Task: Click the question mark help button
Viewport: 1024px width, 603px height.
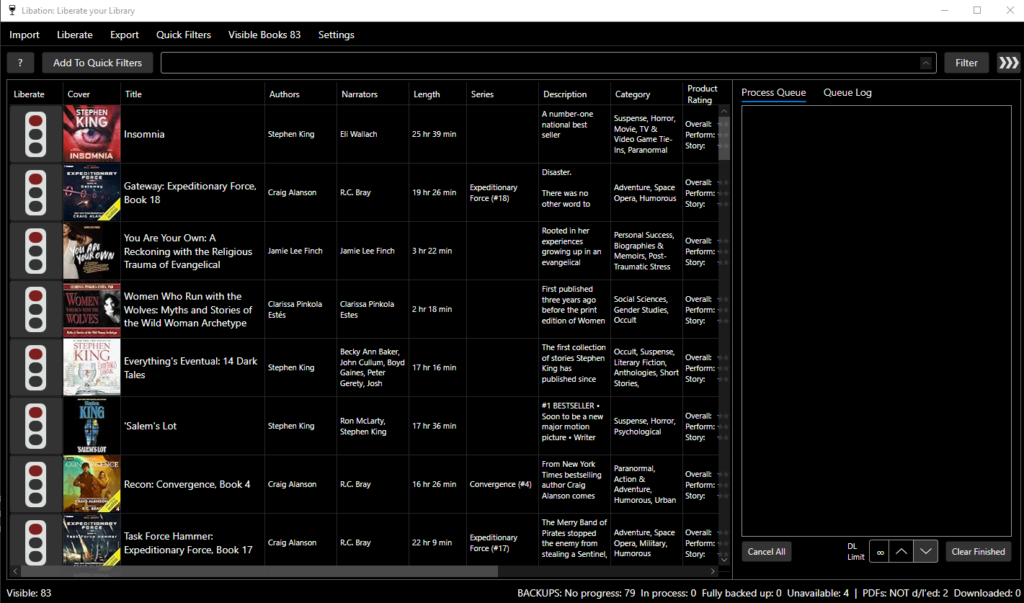Action: coord(20,63)
